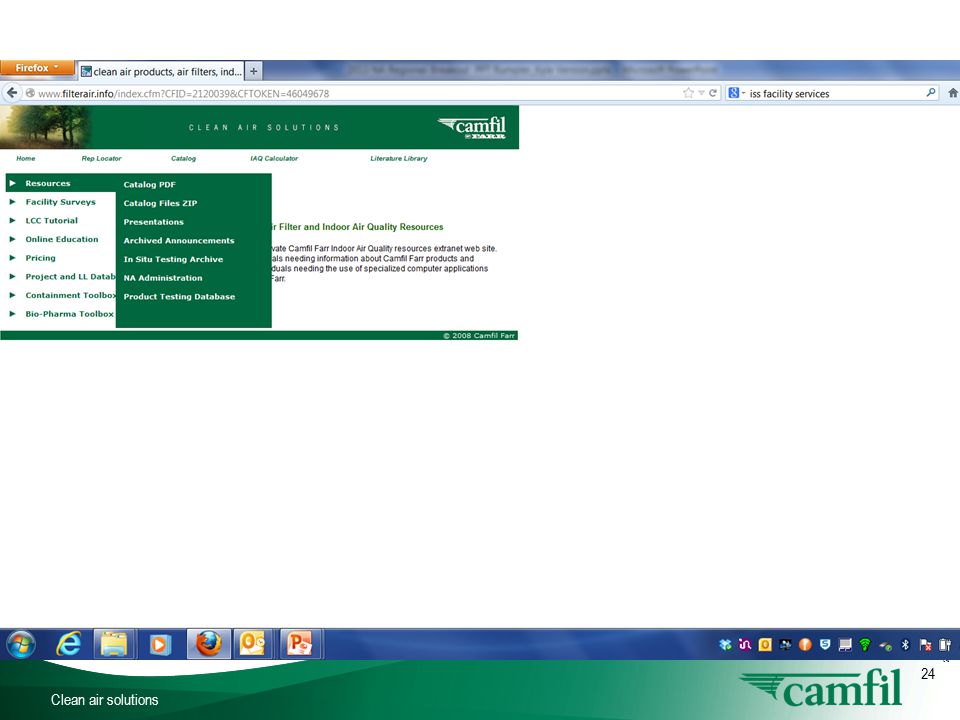Click the safely remove hardware tray icon

(x=885, y=645)
